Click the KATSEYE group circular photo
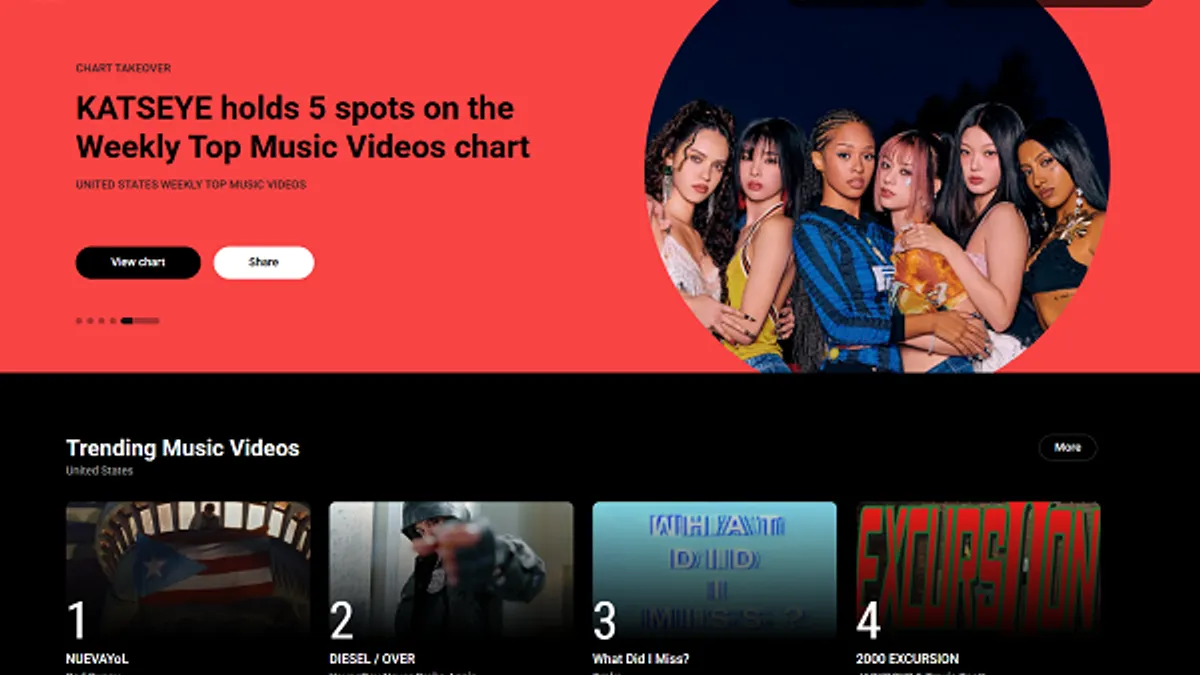1200x675 pixels. coord(877,186)
